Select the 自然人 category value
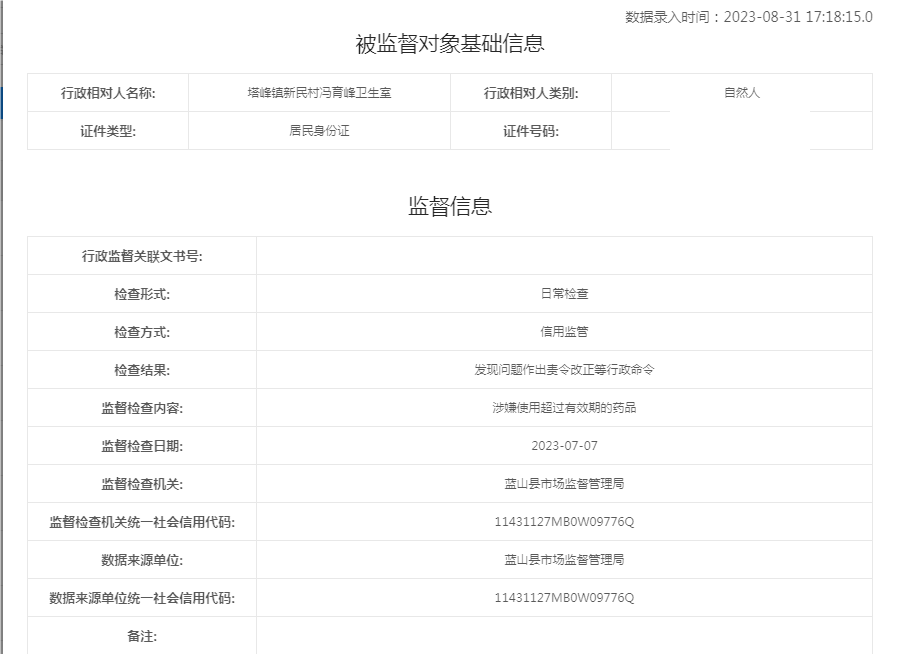Viewport: 897px width, 654px height. (741, 93)
